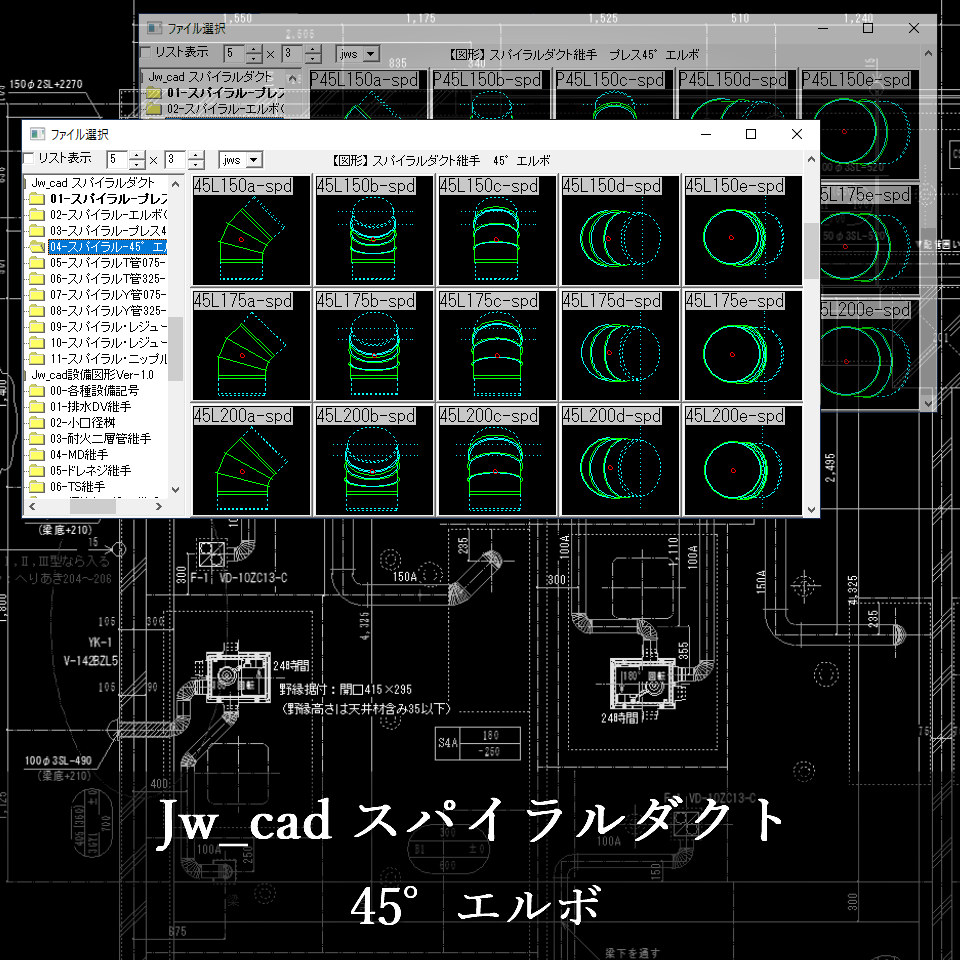Pick the 45L175d-spd figure thumbnail

point(621,345)
